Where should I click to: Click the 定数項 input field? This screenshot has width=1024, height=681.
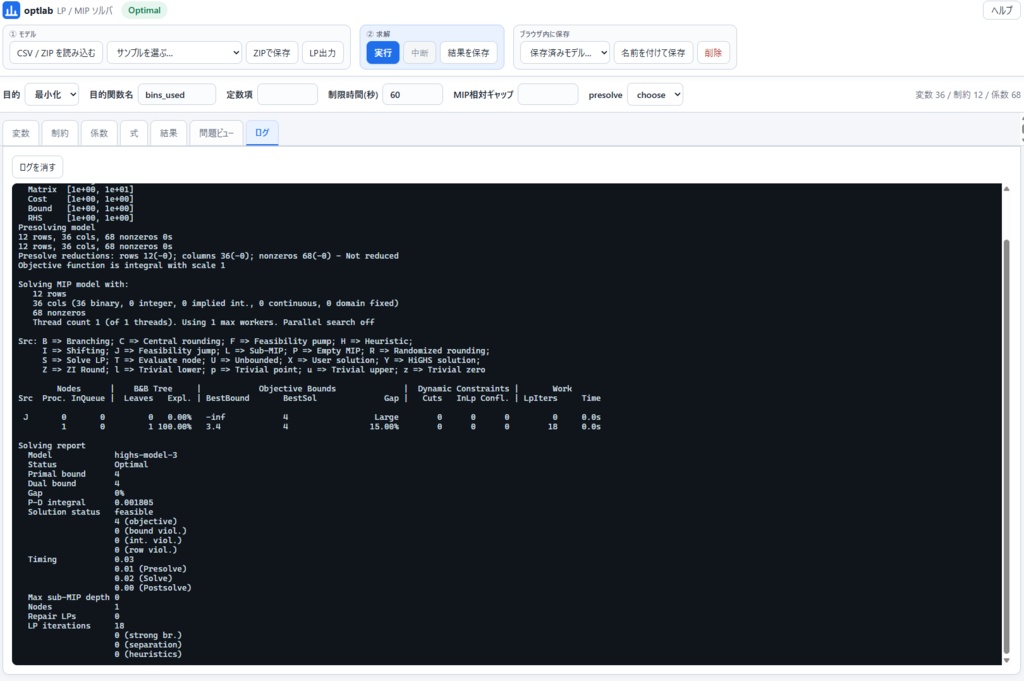(287, 95)
